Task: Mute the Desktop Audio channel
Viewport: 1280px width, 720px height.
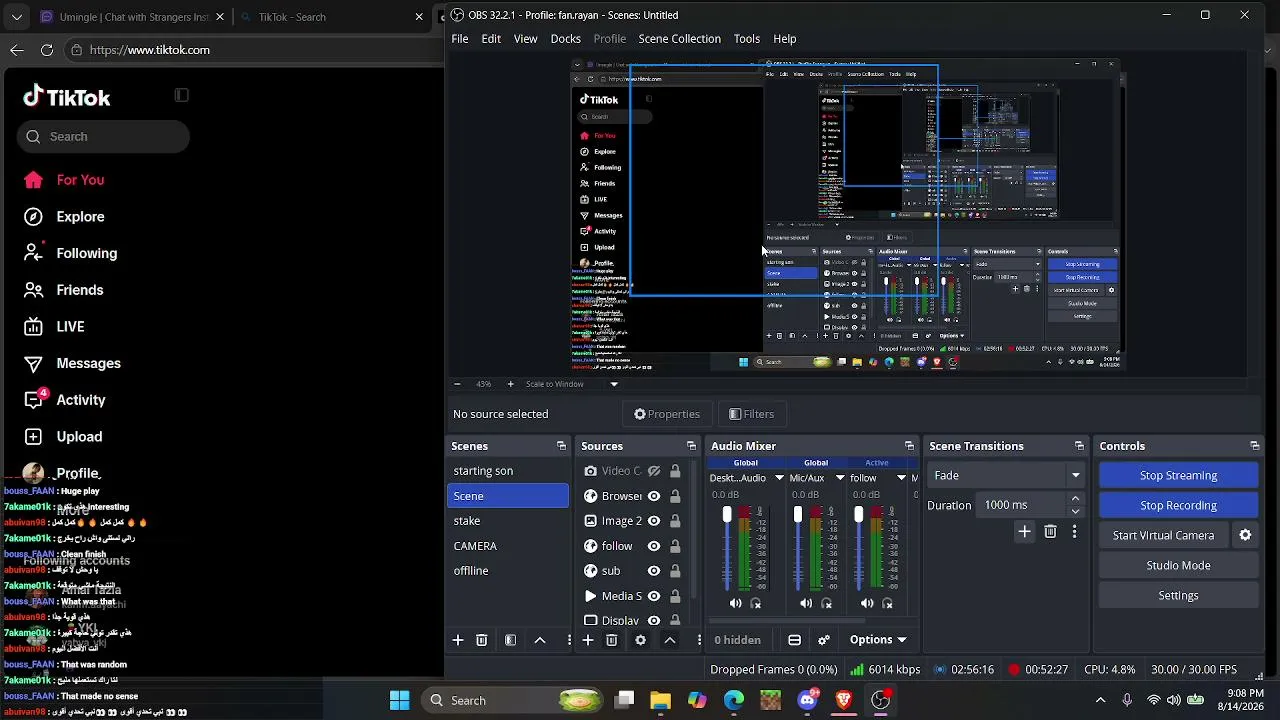Action: [x=736, y=603]
